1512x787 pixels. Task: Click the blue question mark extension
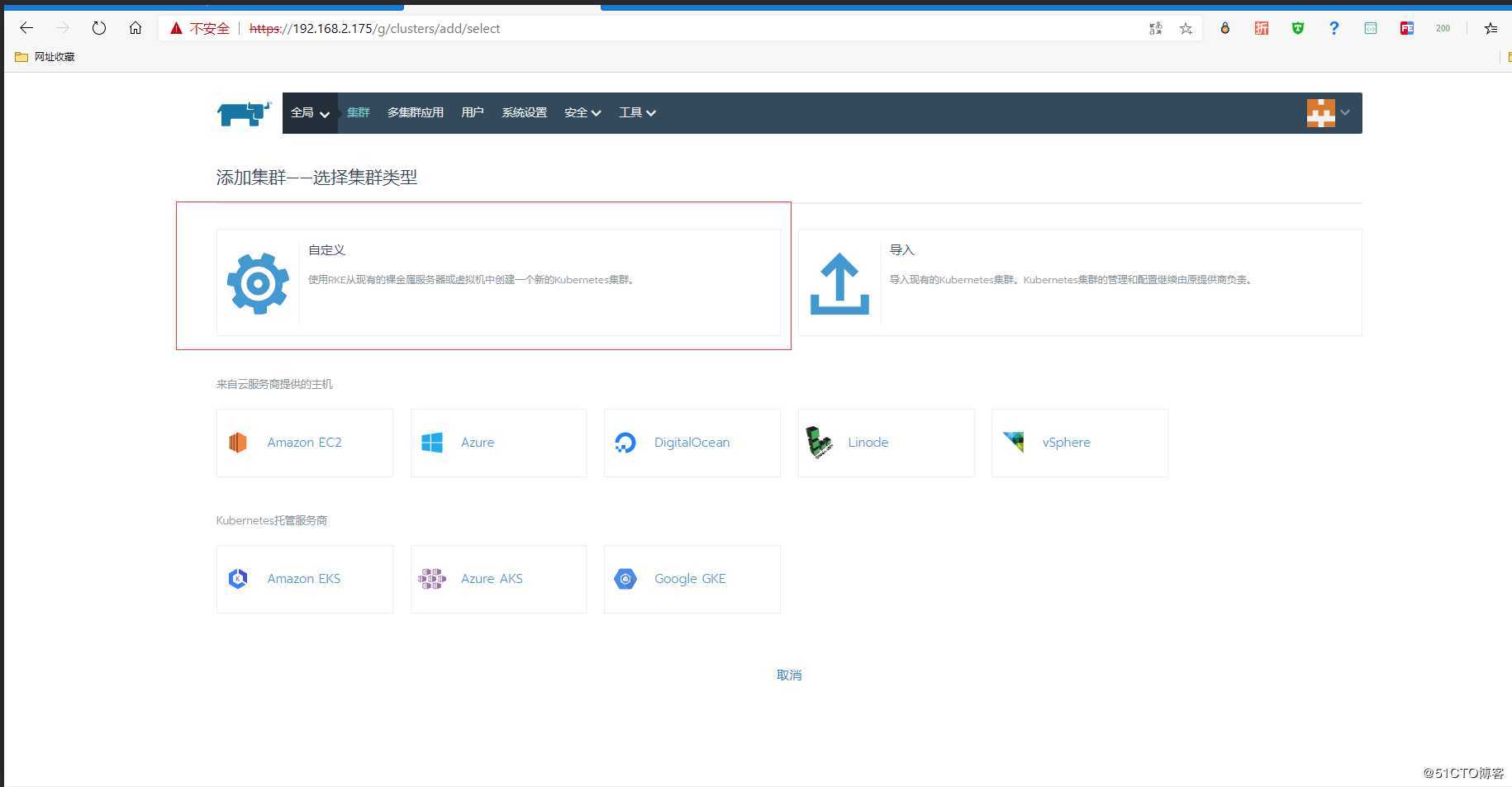point(1334,28)
